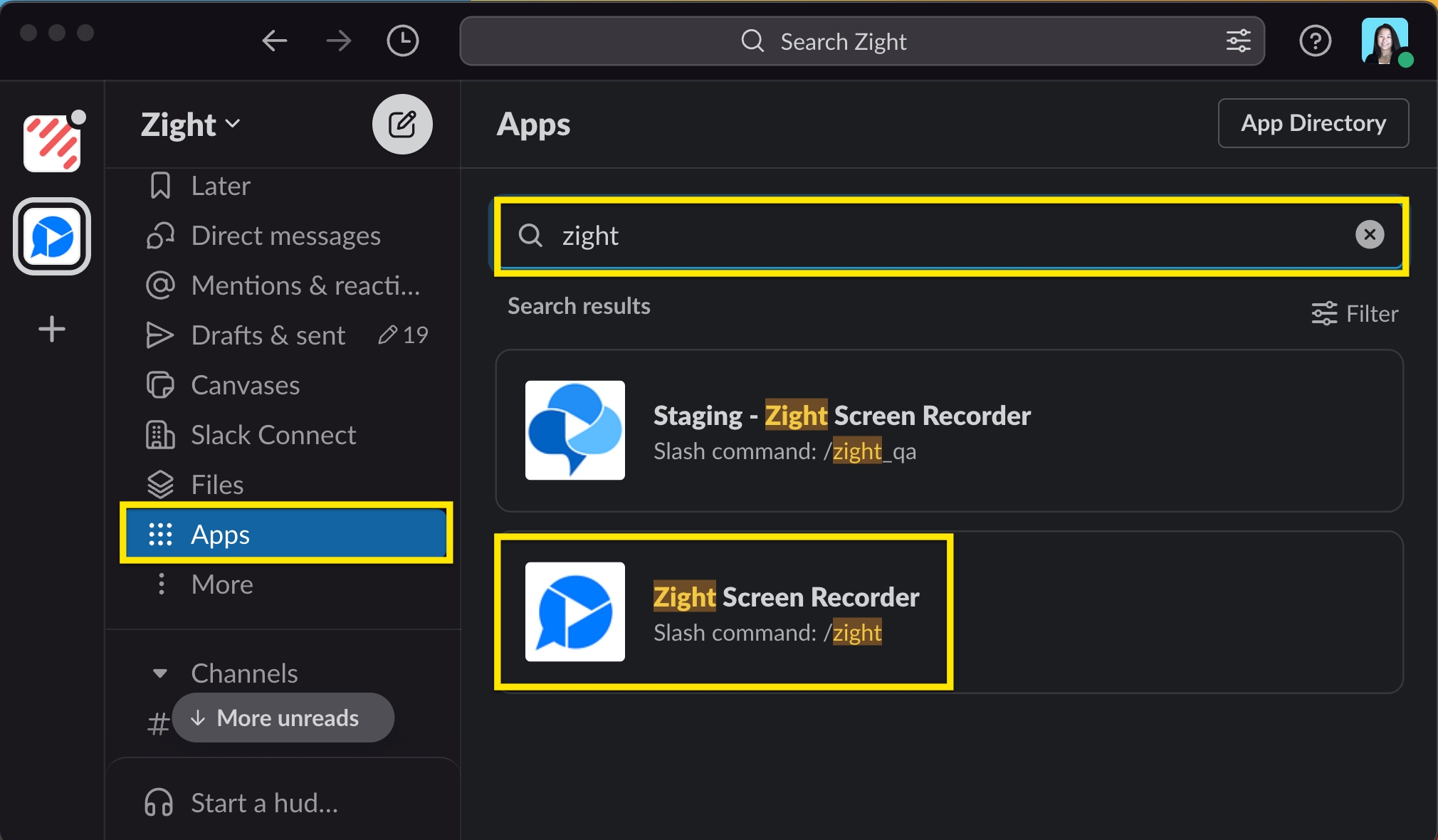This screenshot has height=840, width=1438.
Task: Select Apps in the sidebar
Action: (x=286, y=533)
